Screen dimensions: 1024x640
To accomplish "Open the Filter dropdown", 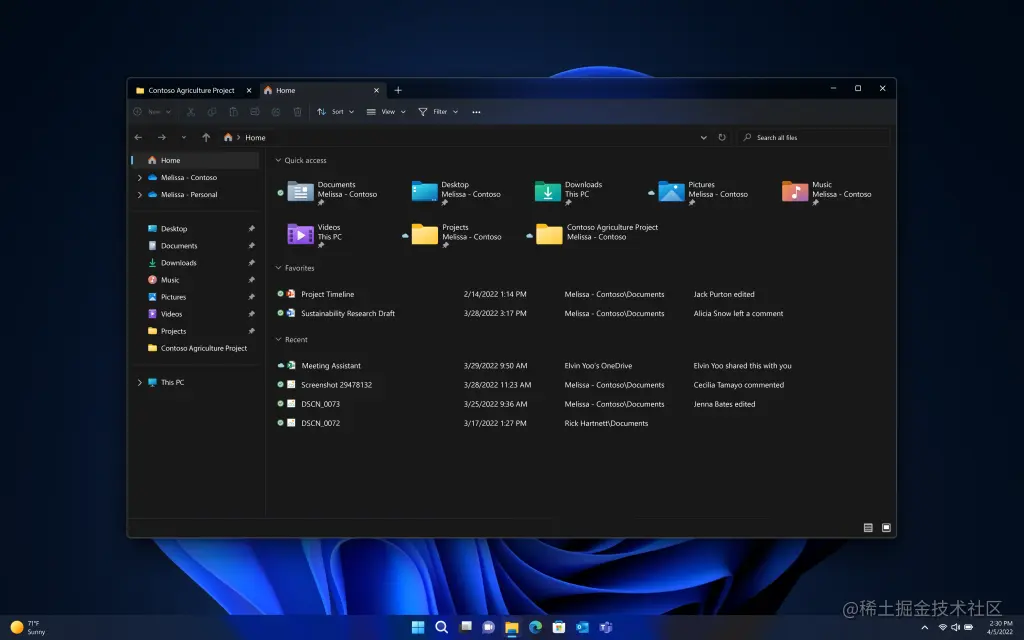I will pyautogui.click(x=438, y=112).
